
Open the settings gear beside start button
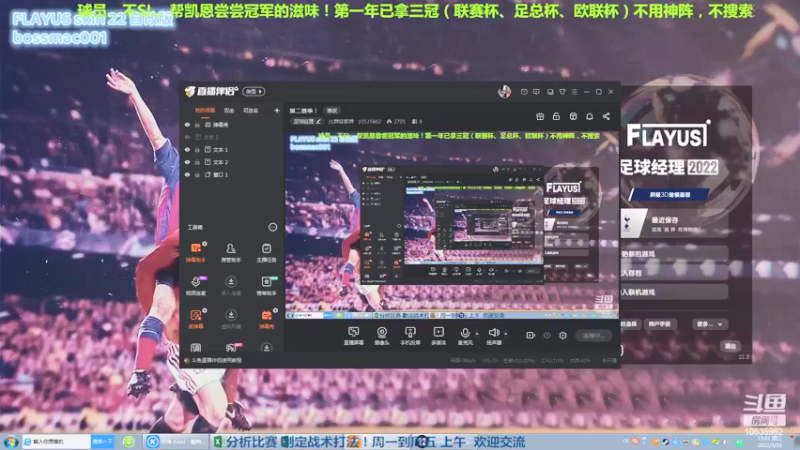563,335
